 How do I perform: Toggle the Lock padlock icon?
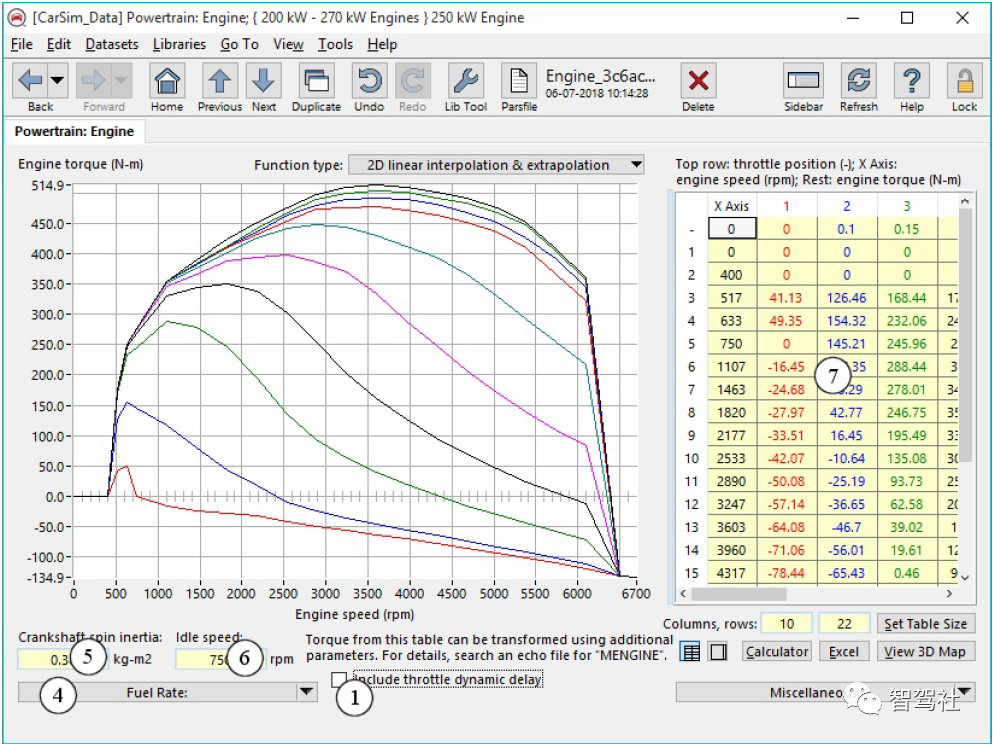click(964, 81)
